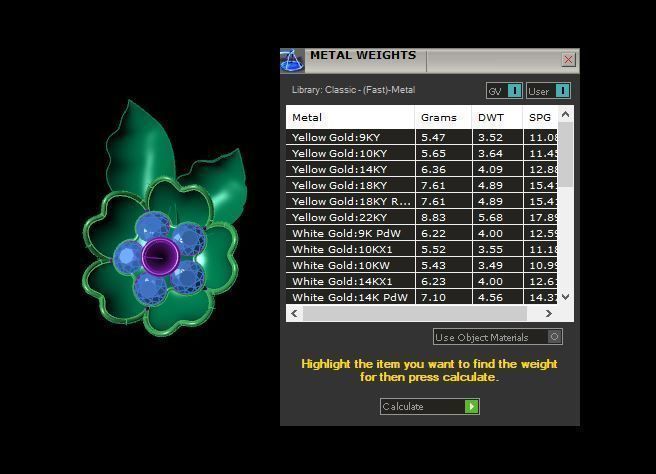Sort by the DWT column header
This screenshot has height=474, width=656.
coord(497,118)
